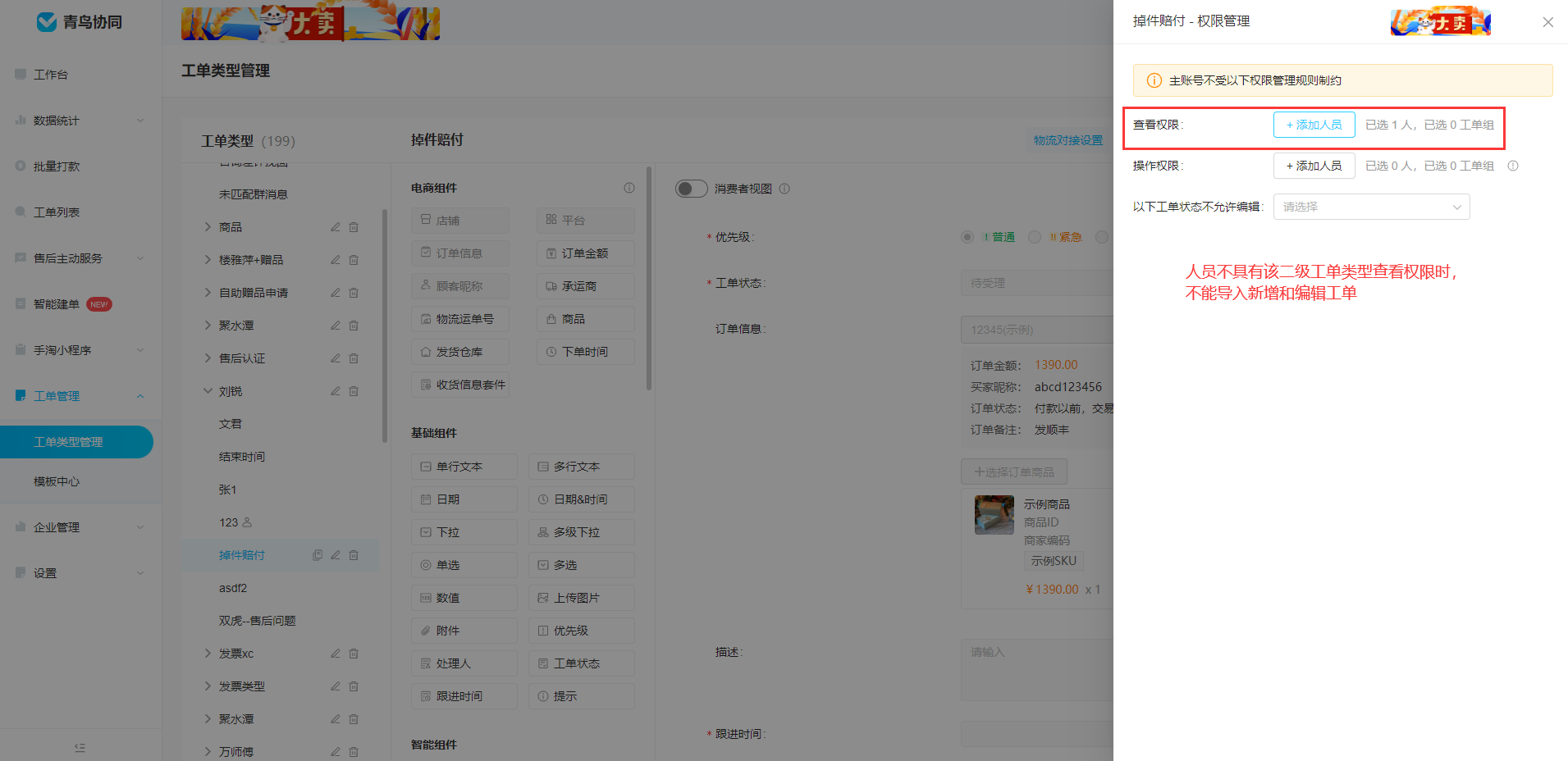This screenshot has height=761, width=1568.
Task: Add operators with 操作权限 添加人员 button
Action: (x=1314, y=166)
